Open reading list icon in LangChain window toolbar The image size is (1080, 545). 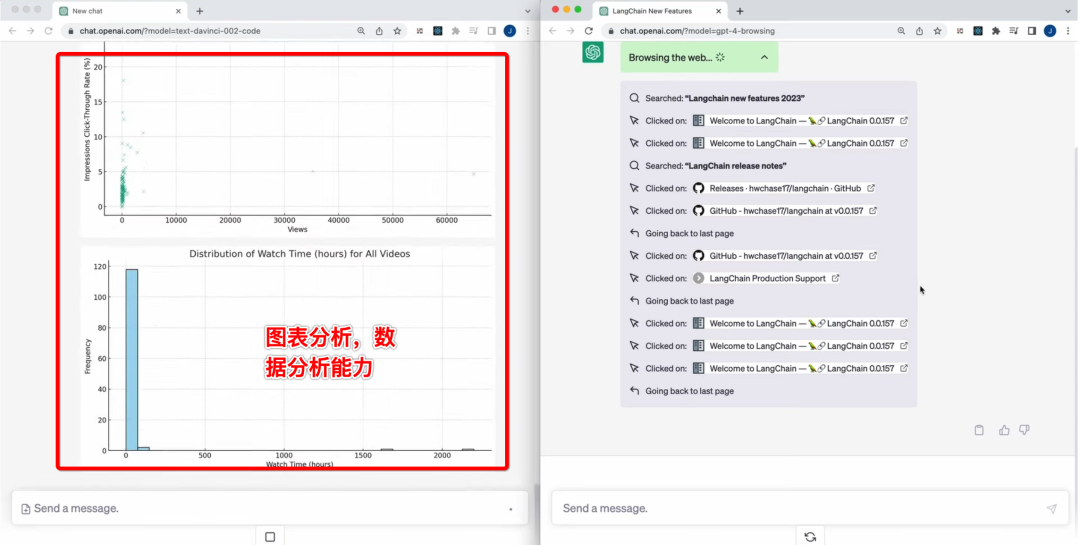point(1013,31)
